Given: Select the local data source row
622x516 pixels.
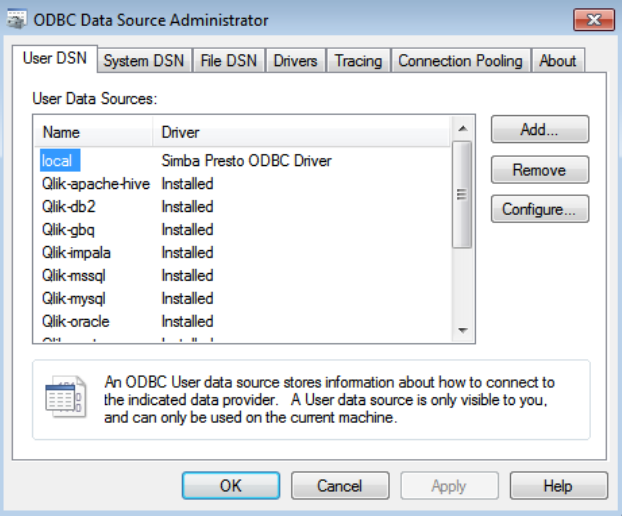Looking at the screenshot, I should coord(60,161).
